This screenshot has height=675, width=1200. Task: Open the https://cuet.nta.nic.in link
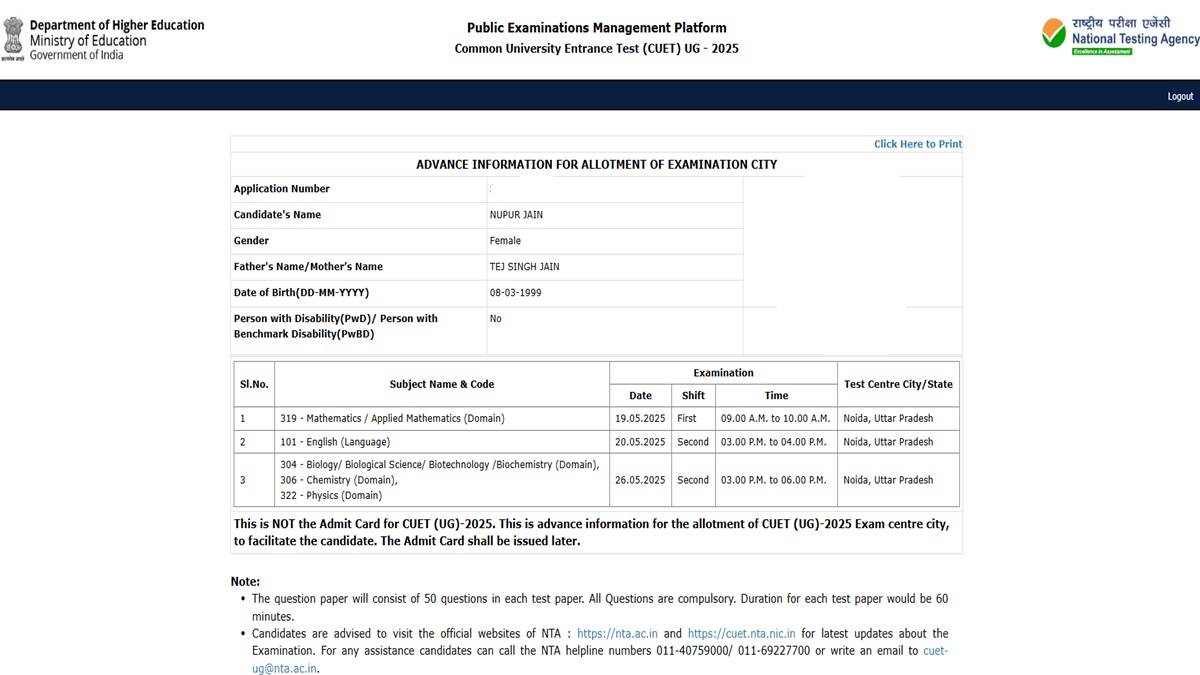point(741,633)
